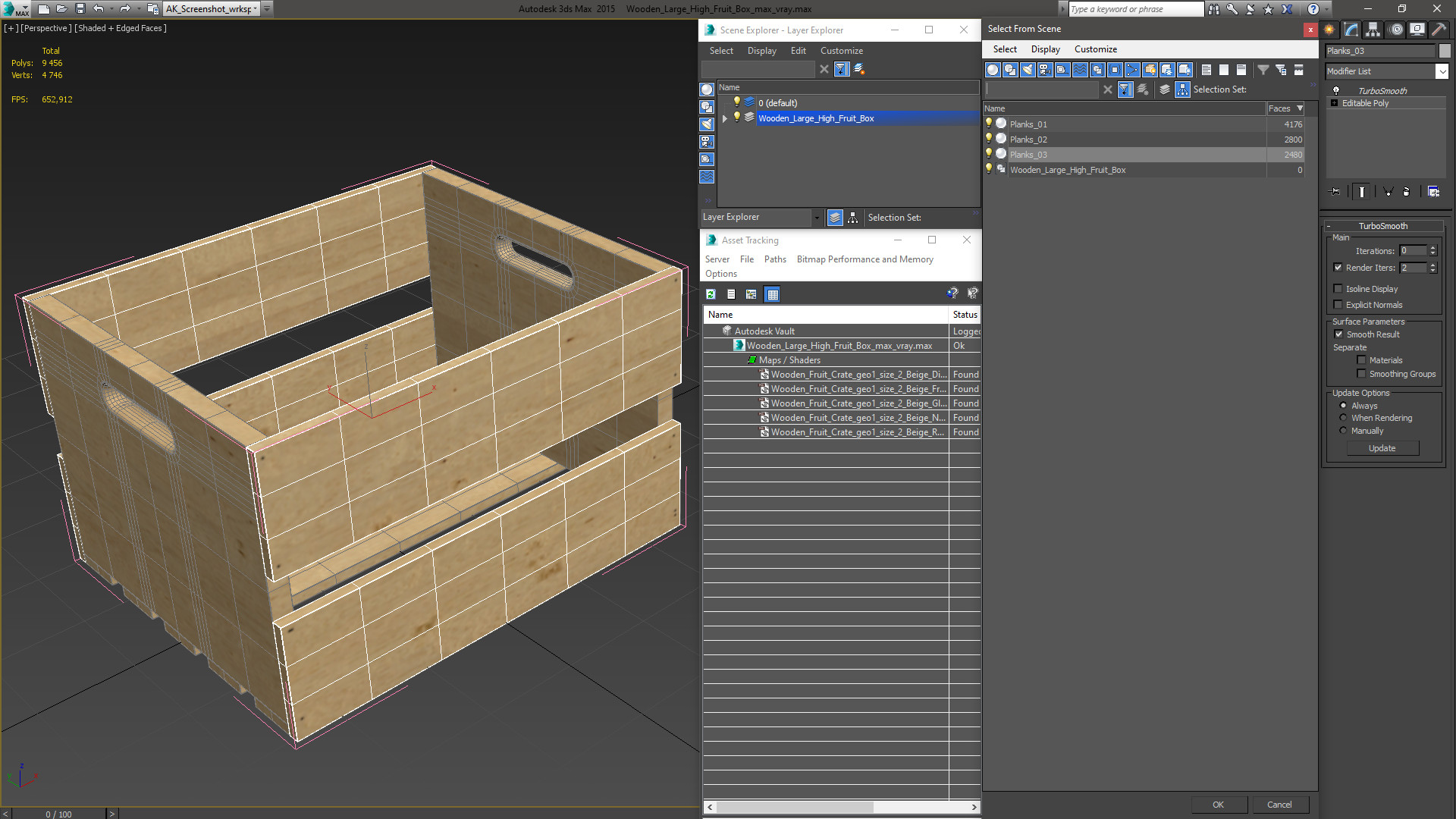Open the Create command panel tab
The height and width of the screenshot is (819, 1456).
point(1329,30)
